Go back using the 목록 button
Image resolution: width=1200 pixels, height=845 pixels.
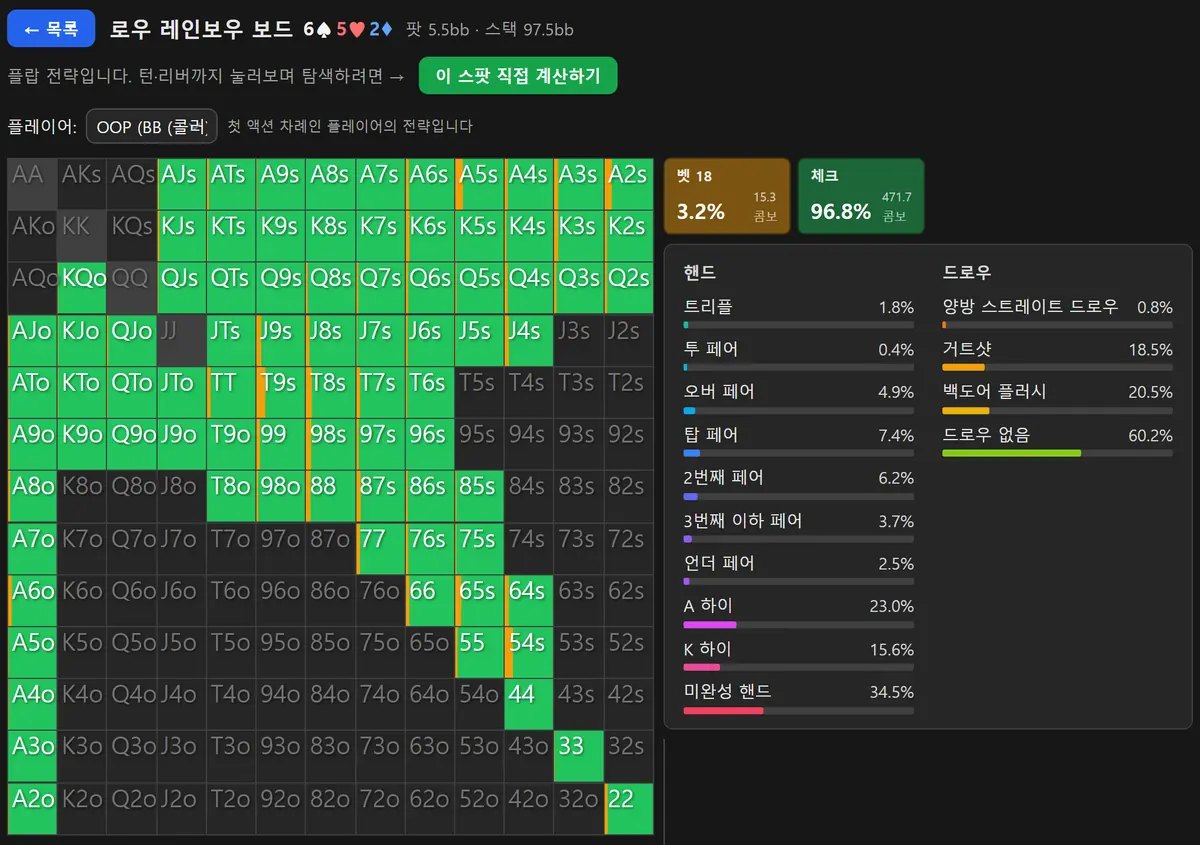click(51, 29)
